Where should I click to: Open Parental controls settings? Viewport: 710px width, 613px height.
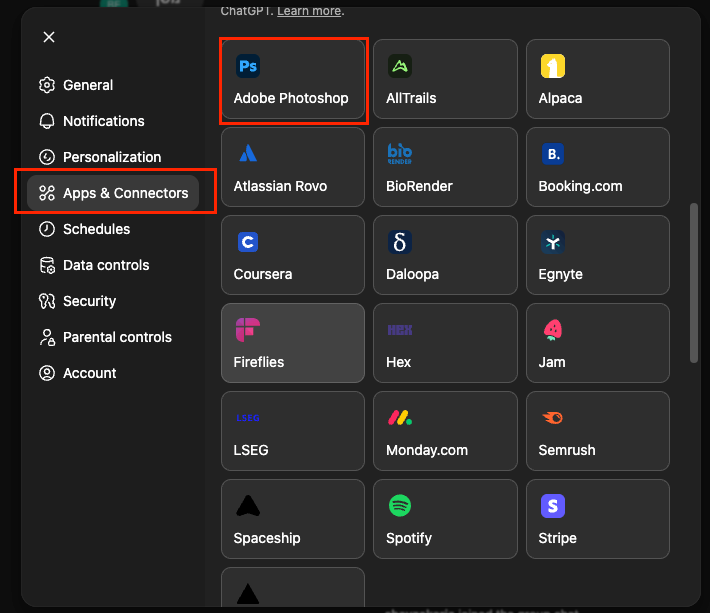(x=113, y=337)
